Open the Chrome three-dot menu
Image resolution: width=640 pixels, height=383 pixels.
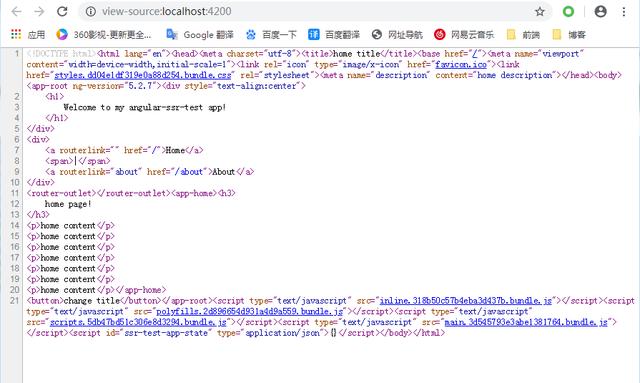coord(624,11)
